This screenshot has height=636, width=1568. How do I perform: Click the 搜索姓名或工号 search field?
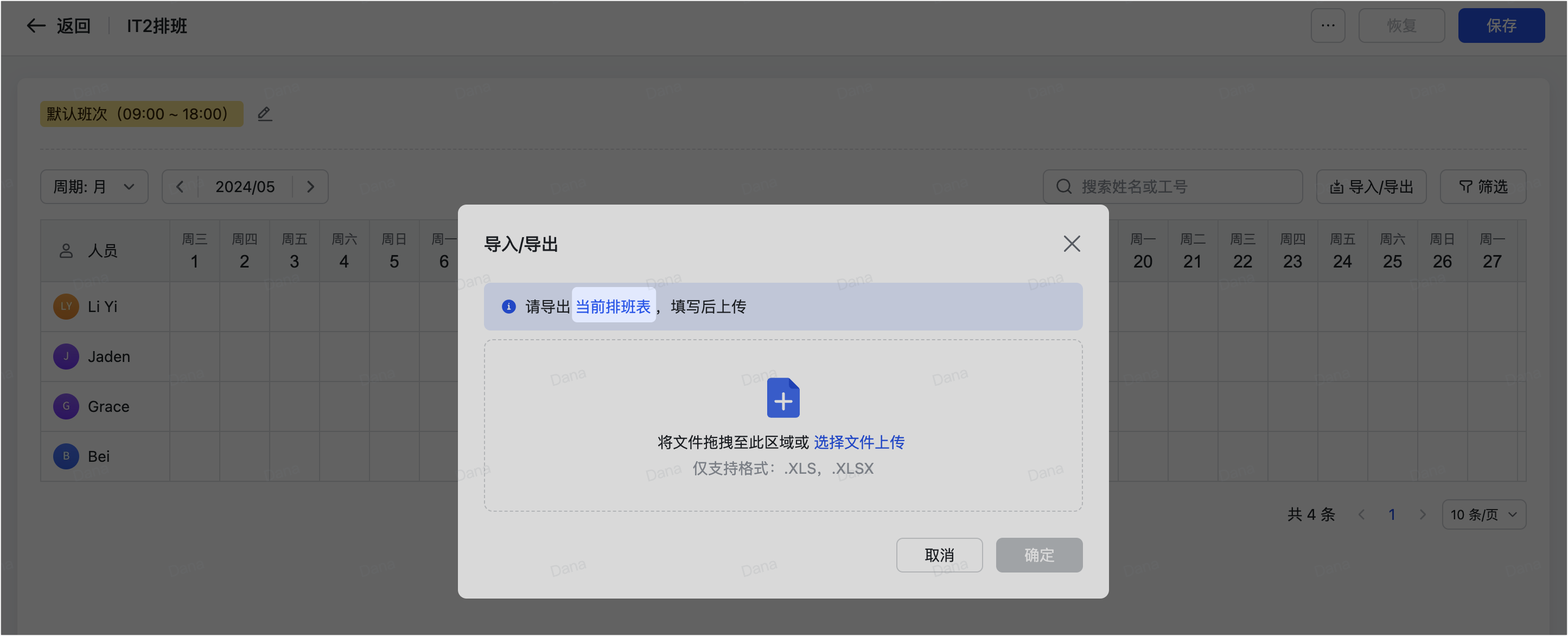click(1172, 186)
